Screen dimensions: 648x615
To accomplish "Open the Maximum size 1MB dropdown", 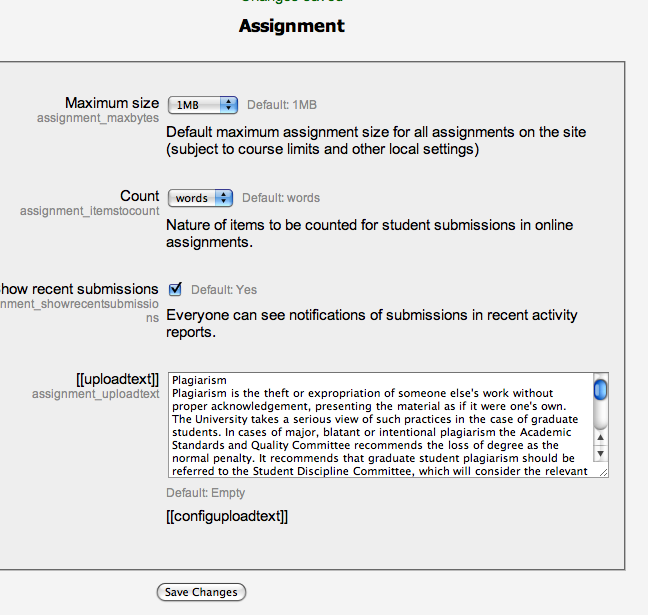I will tap(202, 105).
